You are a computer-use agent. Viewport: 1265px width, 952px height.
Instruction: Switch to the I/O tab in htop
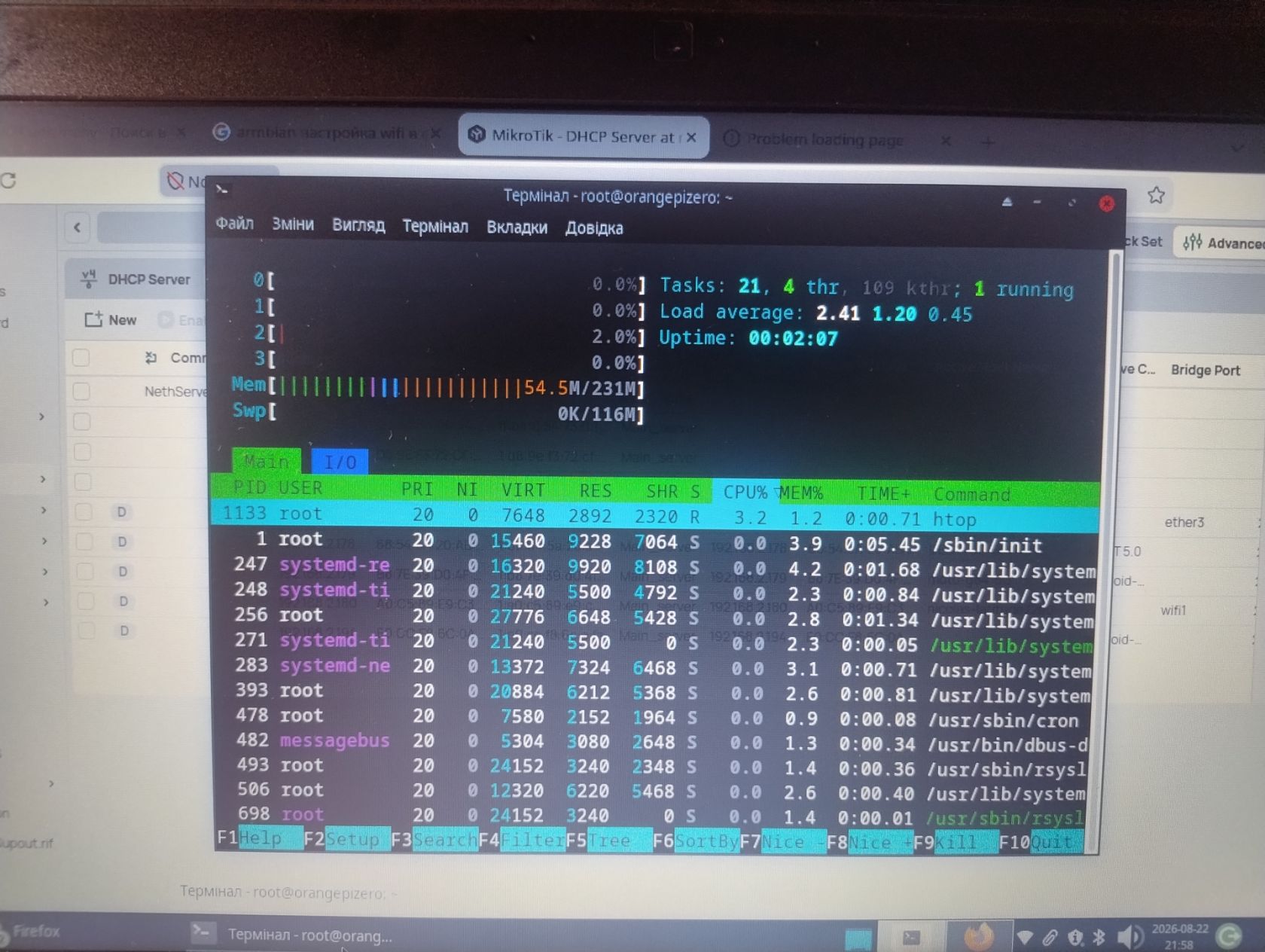[x=340, y=462]
